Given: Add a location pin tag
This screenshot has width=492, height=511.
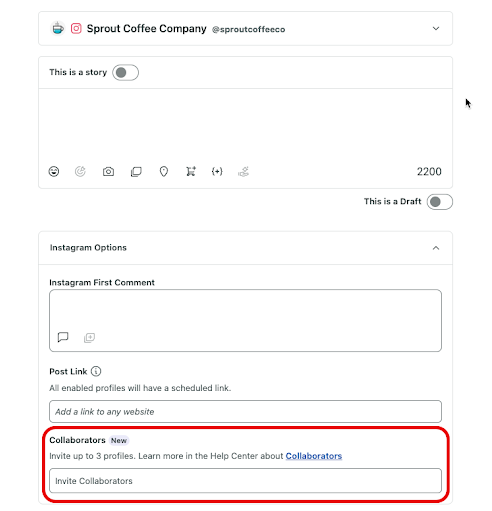Looking at the screenshot, I should click(164, 172).
